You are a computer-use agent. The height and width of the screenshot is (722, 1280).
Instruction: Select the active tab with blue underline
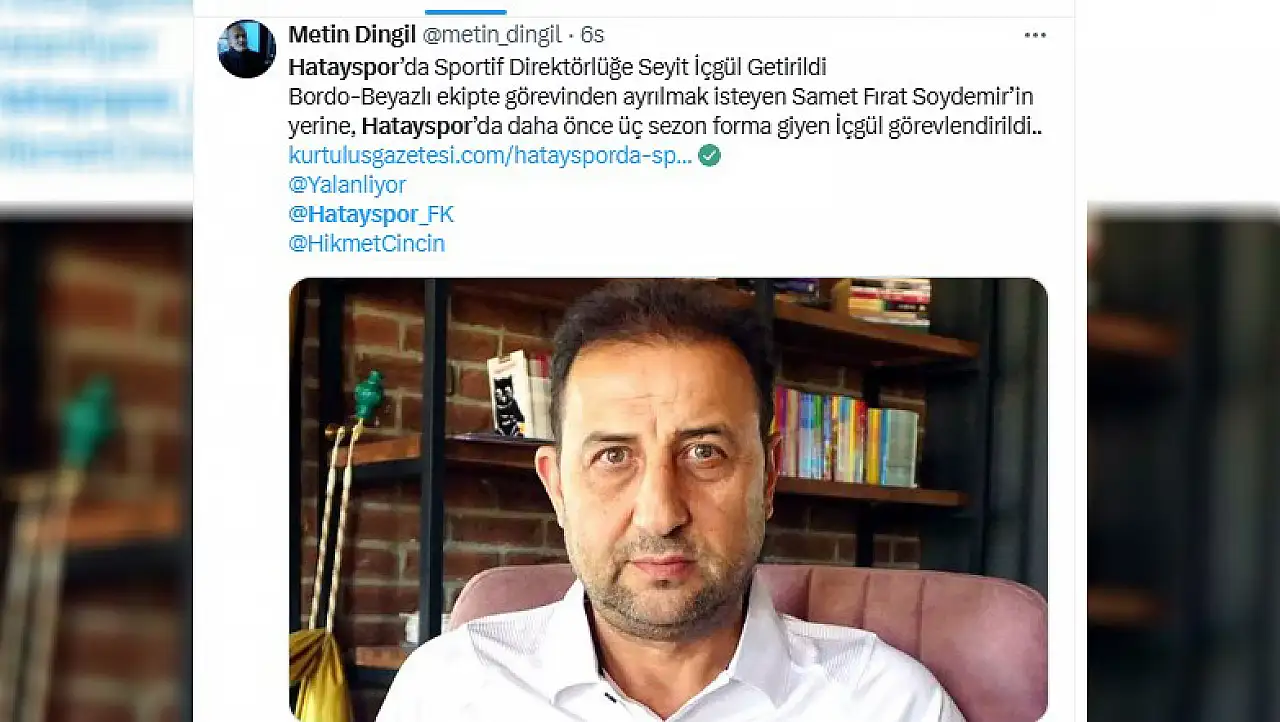[x=465, y=8]
